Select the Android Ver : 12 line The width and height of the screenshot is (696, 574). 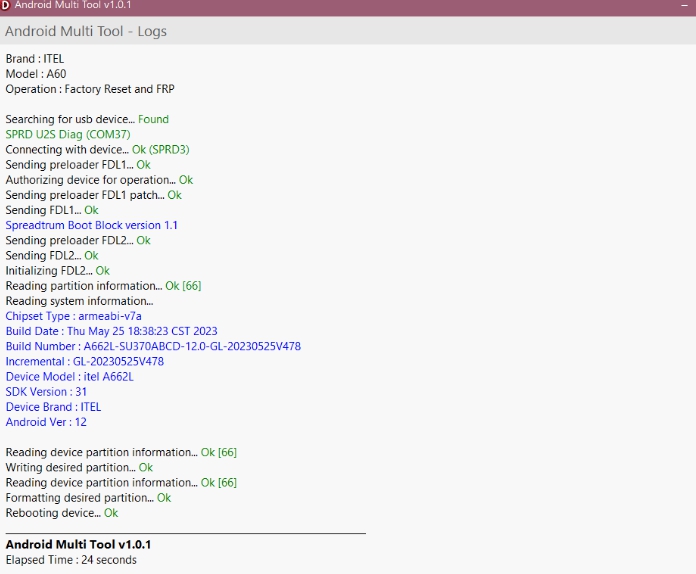[x=46, y=422]
